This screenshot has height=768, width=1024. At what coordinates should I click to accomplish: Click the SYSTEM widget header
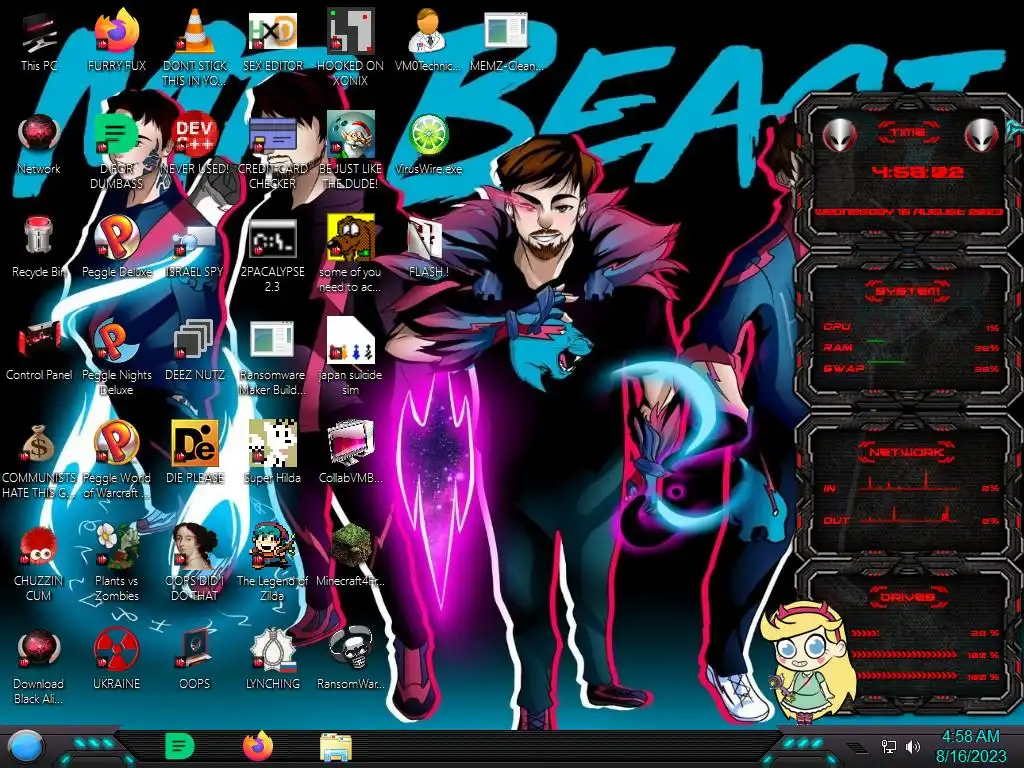[x=908, y=291]
